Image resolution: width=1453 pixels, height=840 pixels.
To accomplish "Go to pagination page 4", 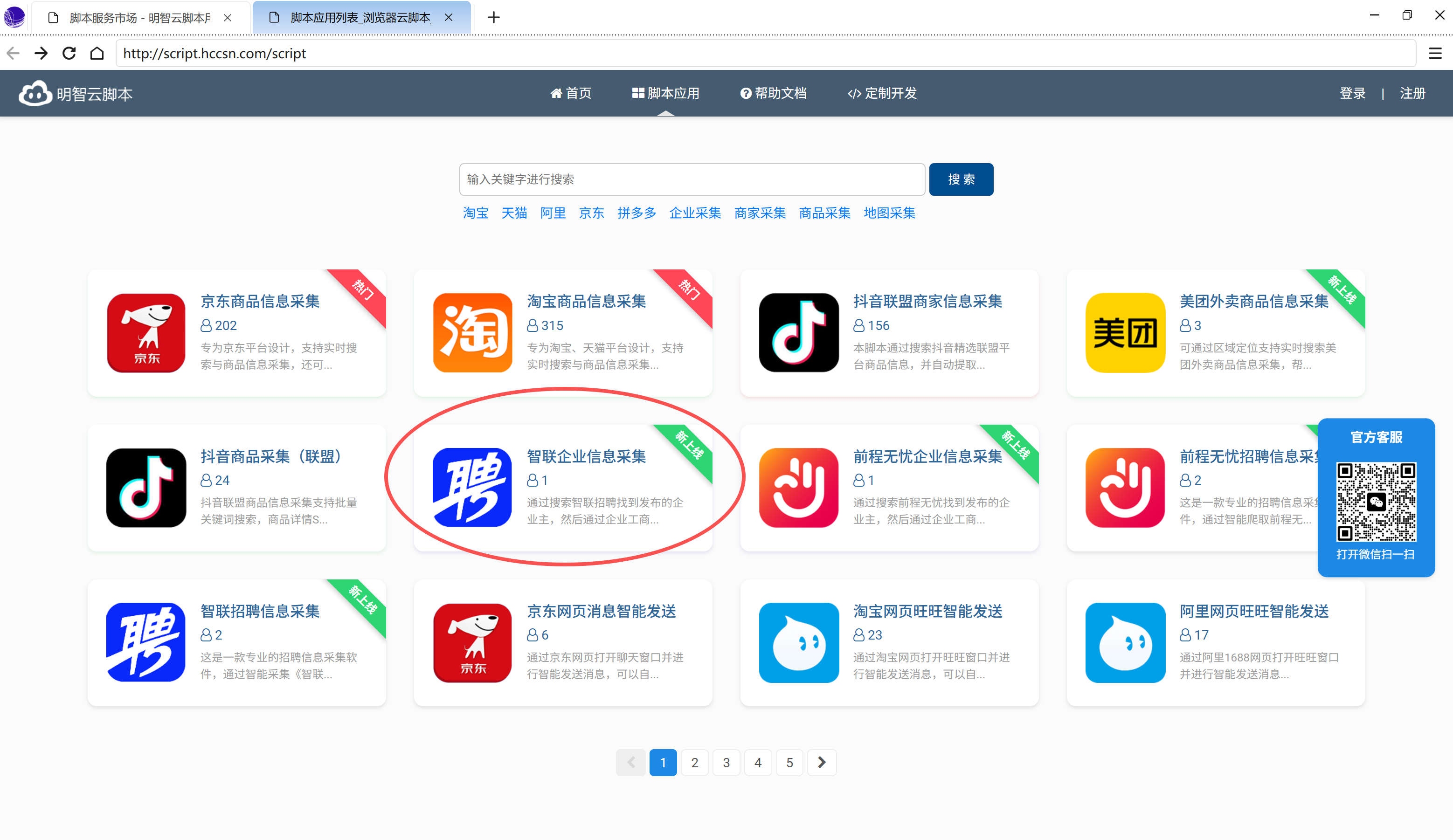I will [758, 762].
